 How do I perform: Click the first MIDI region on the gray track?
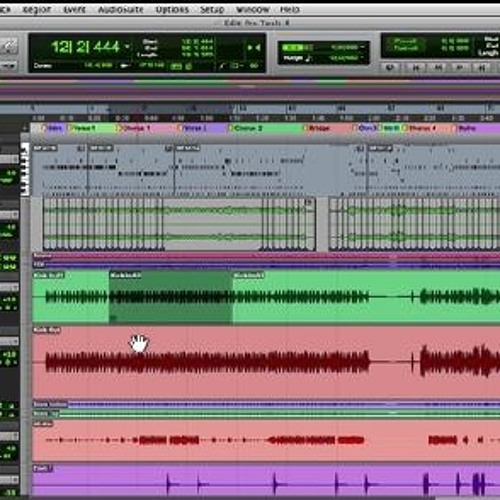click(60, 170)
